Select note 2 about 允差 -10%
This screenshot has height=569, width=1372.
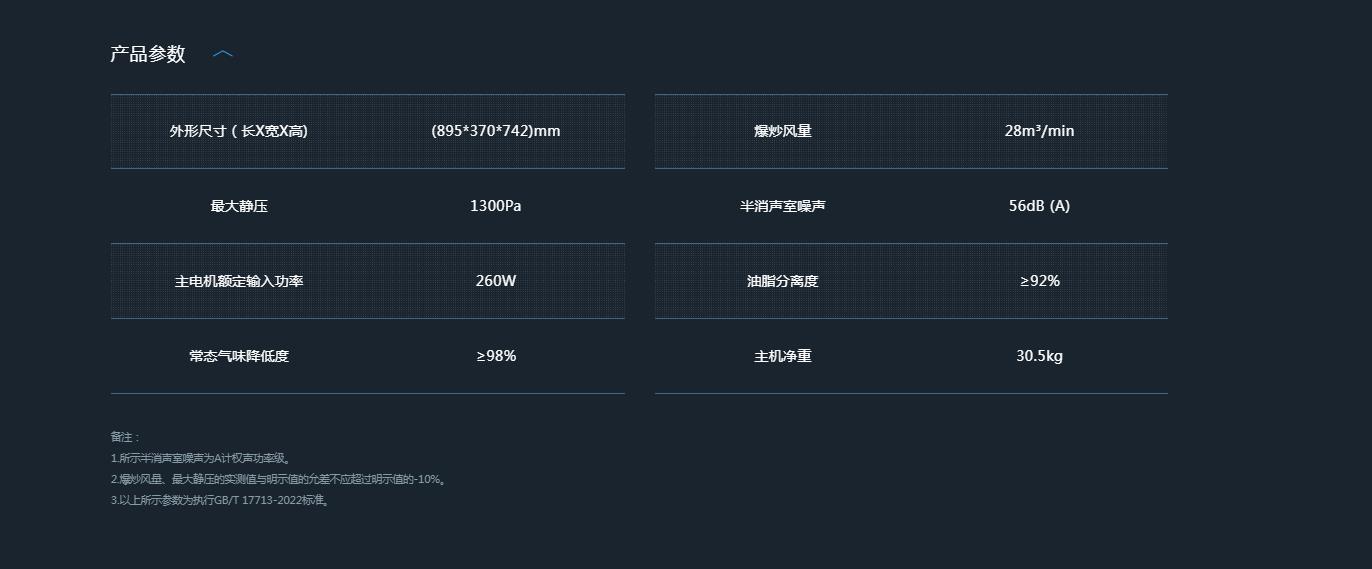tap(278, 479)
